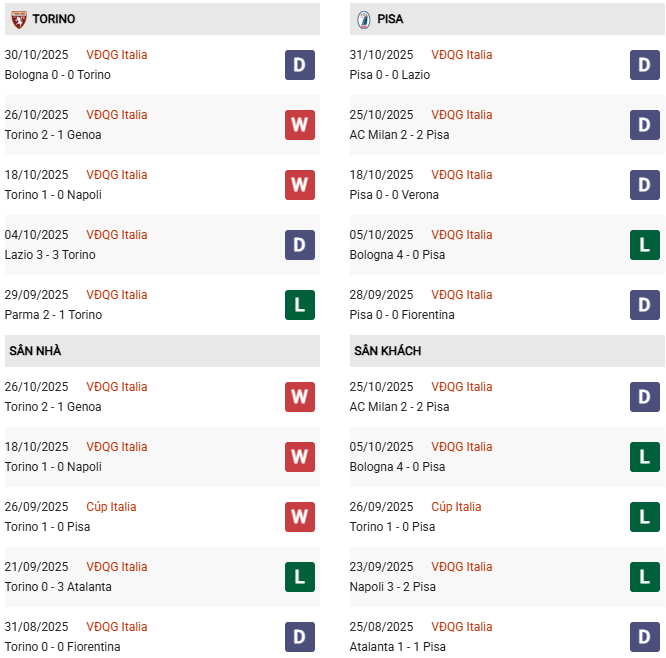
Task: Open Cúp Italia link in the Sân Nhà list
Action: click(x=111, y=507)
